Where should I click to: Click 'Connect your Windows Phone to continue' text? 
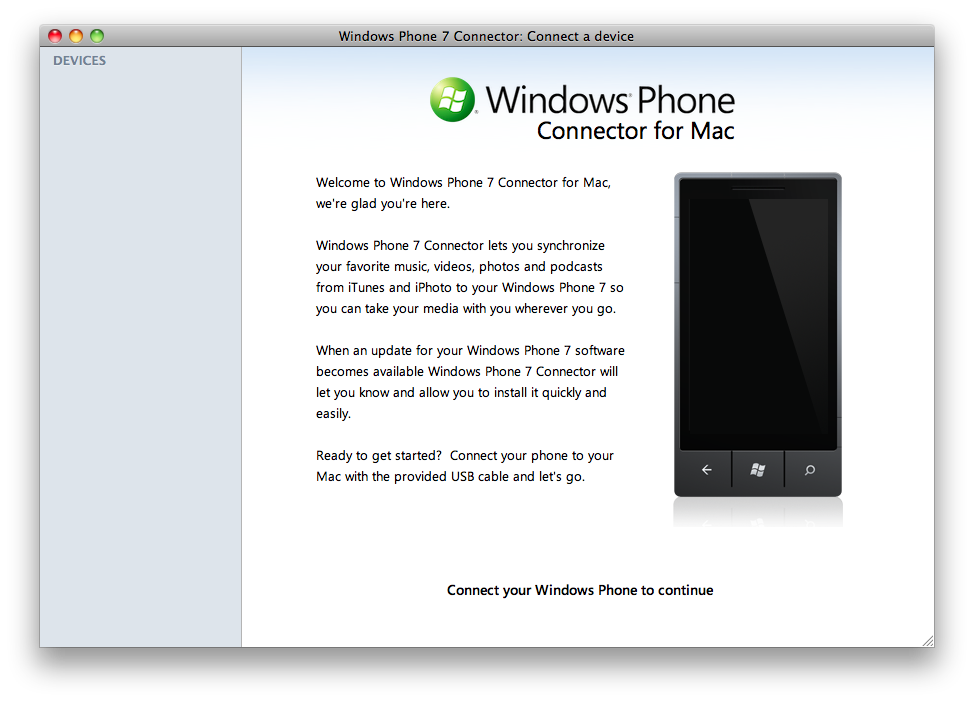click(580, 590)
